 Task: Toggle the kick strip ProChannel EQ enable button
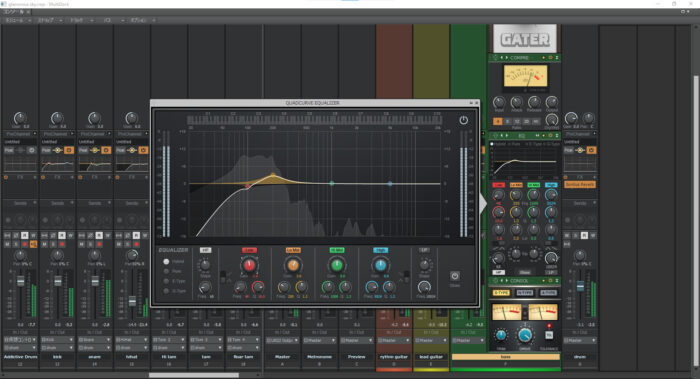[x=68, y=150]
